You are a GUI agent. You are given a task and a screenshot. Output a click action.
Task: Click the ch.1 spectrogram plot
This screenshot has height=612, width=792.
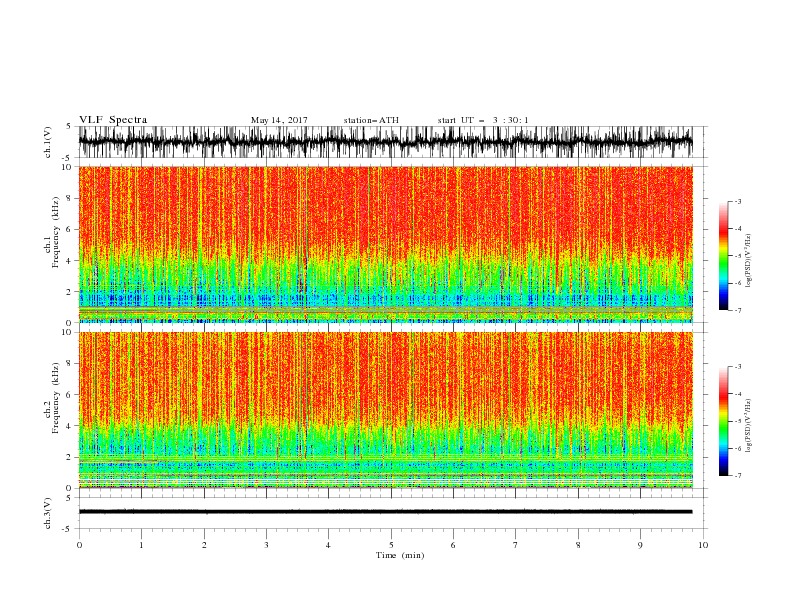tap(385, 244)
